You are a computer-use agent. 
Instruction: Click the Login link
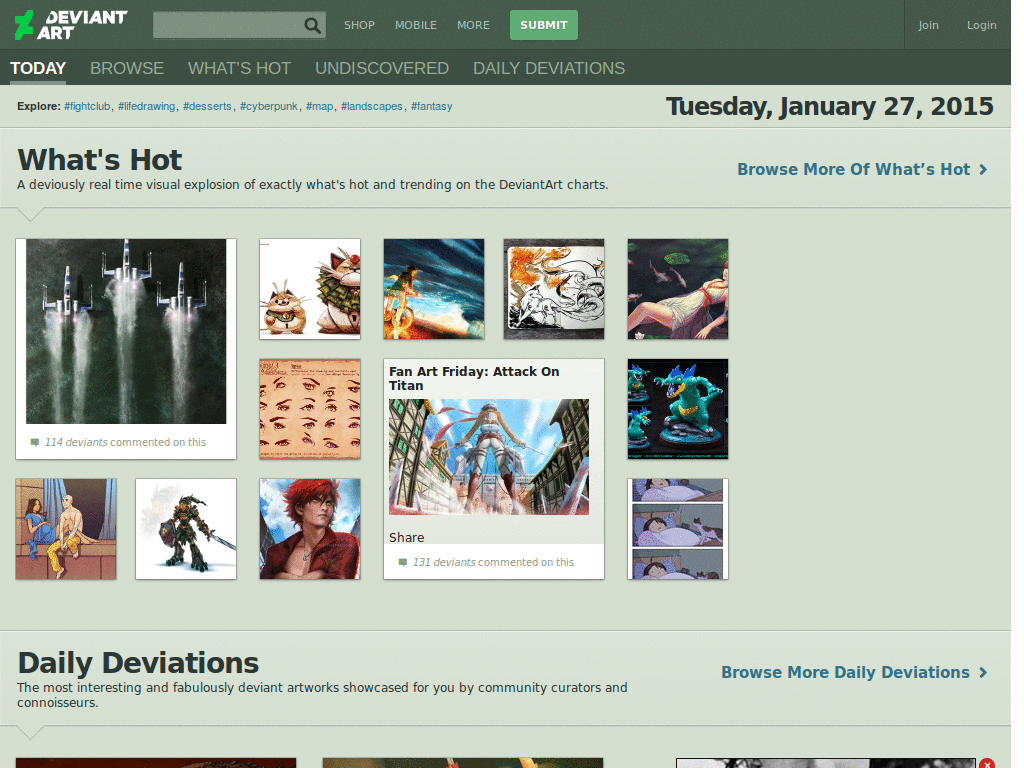(x=982, y=25)
